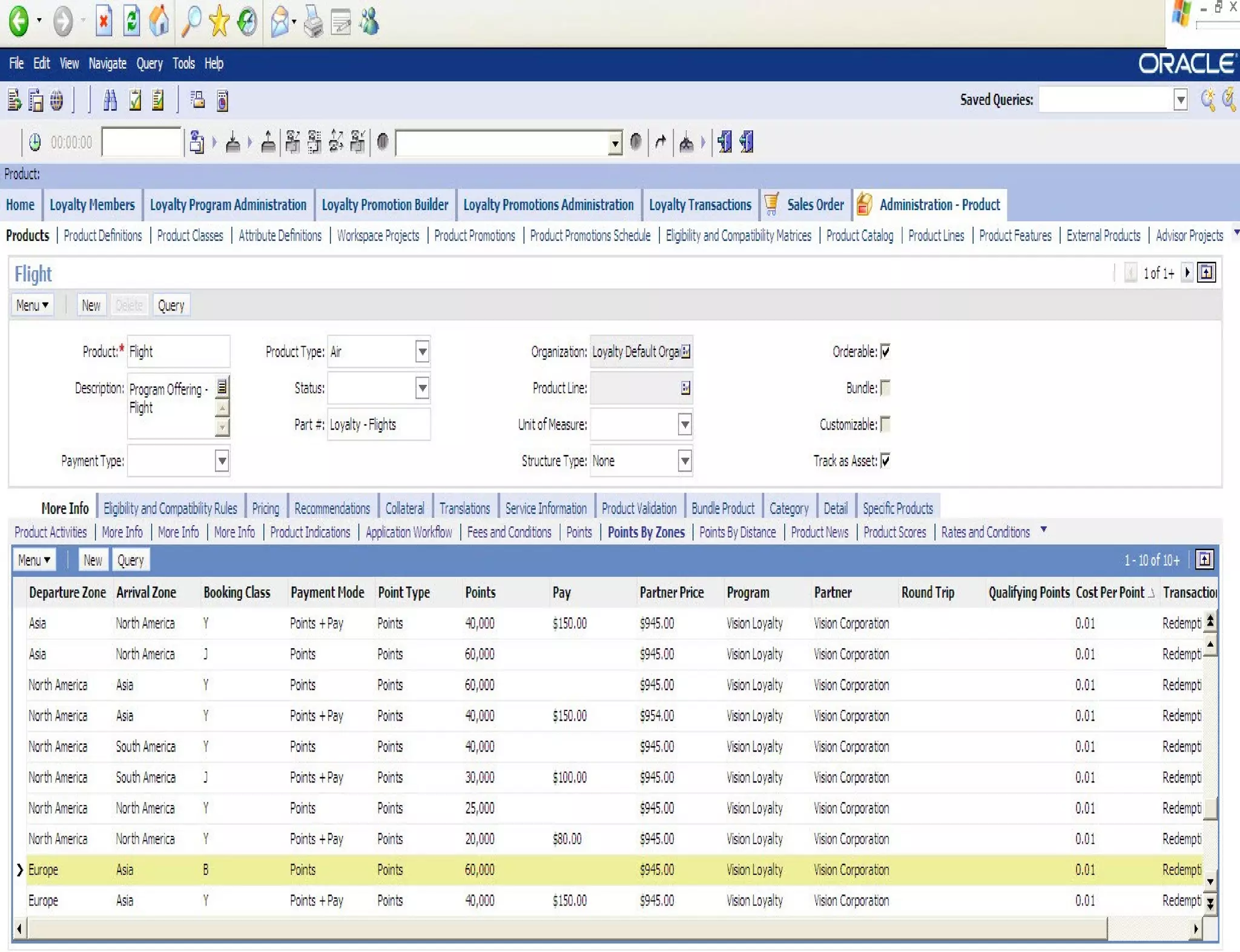This screenshot has width=1240, height=952.
Task: Open the Flight form Menu dropdown
Action: [32, 305]
